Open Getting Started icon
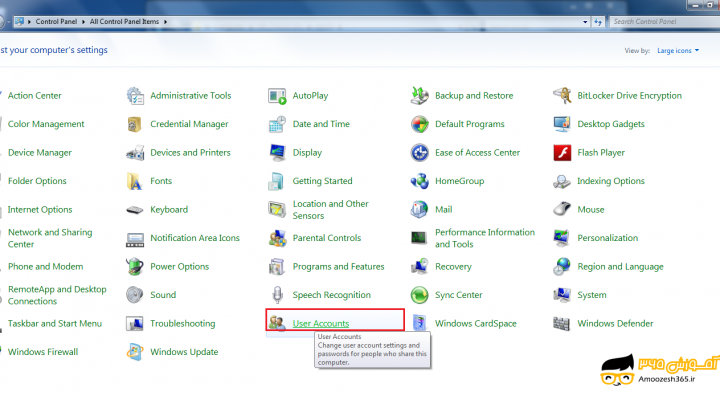Image resolution: width=720 pixels, height=400 pixels. [276, 181]
